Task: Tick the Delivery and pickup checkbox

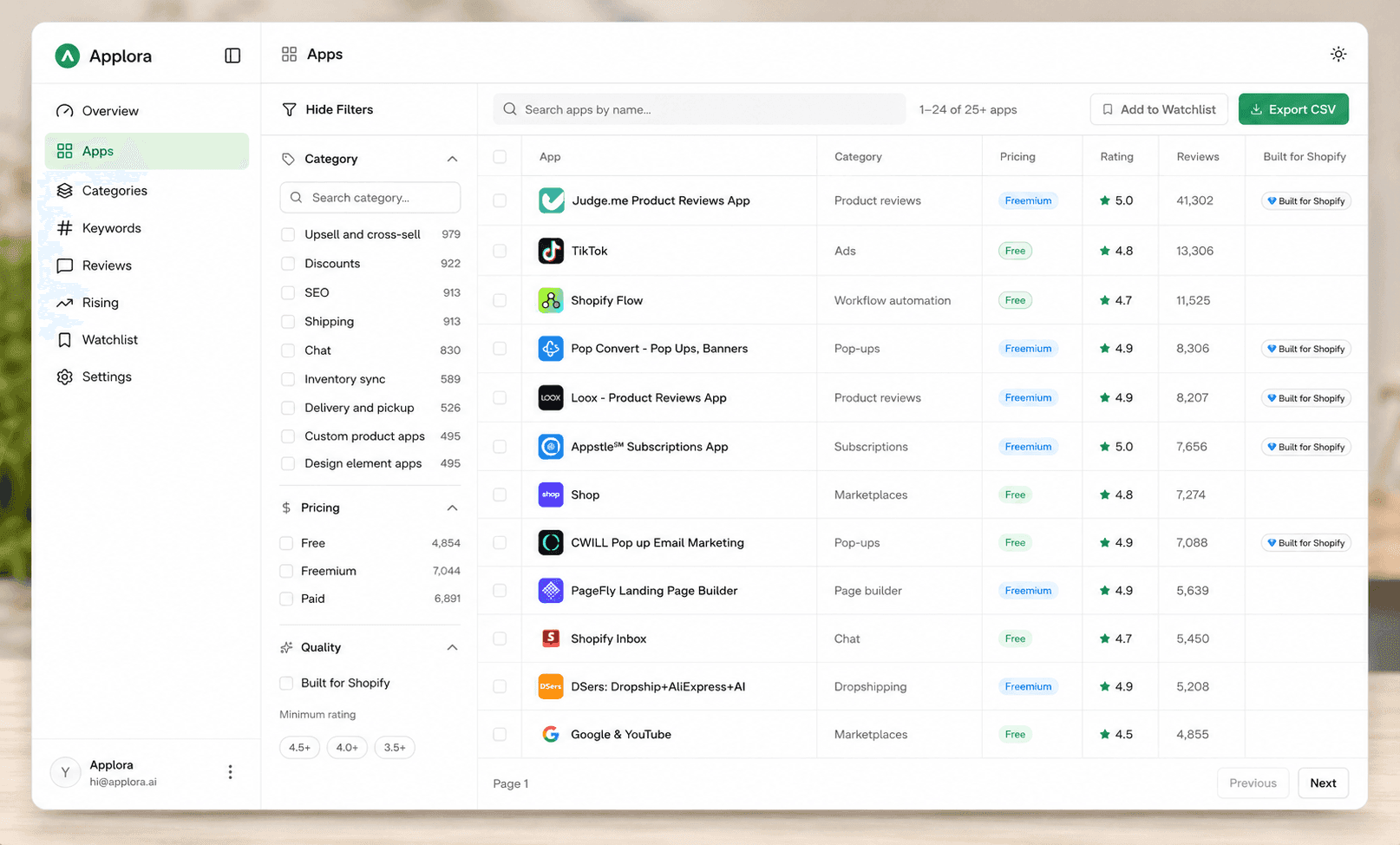Action: (288, 408)
